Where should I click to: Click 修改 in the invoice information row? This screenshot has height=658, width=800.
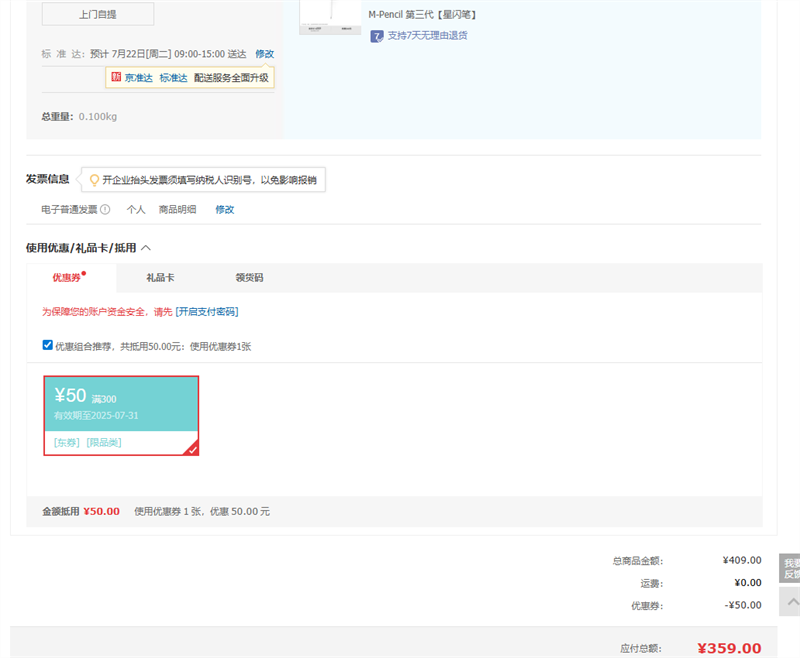224,210
